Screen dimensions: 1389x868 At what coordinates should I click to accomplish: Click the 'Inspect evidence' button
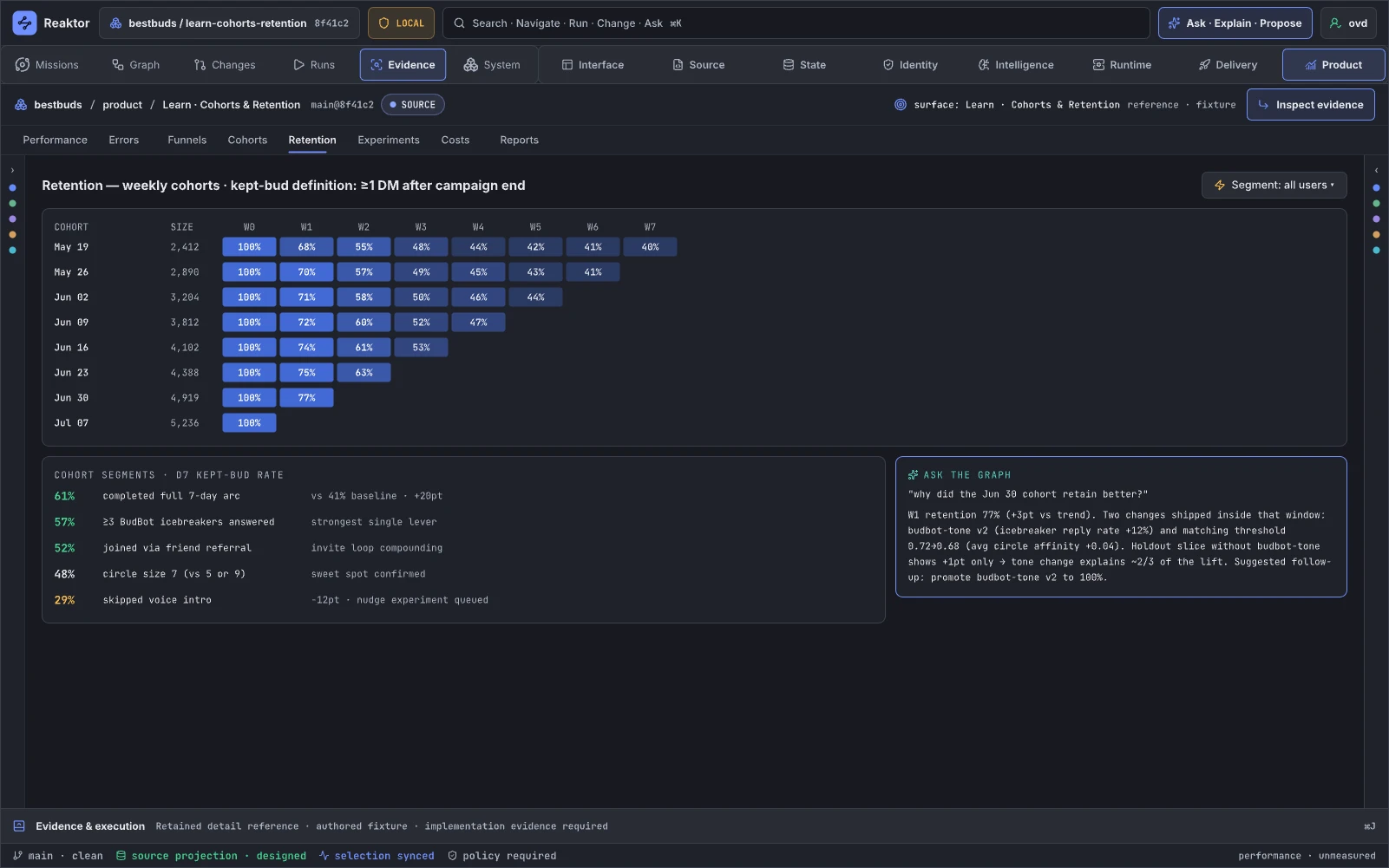[1310, 105]
